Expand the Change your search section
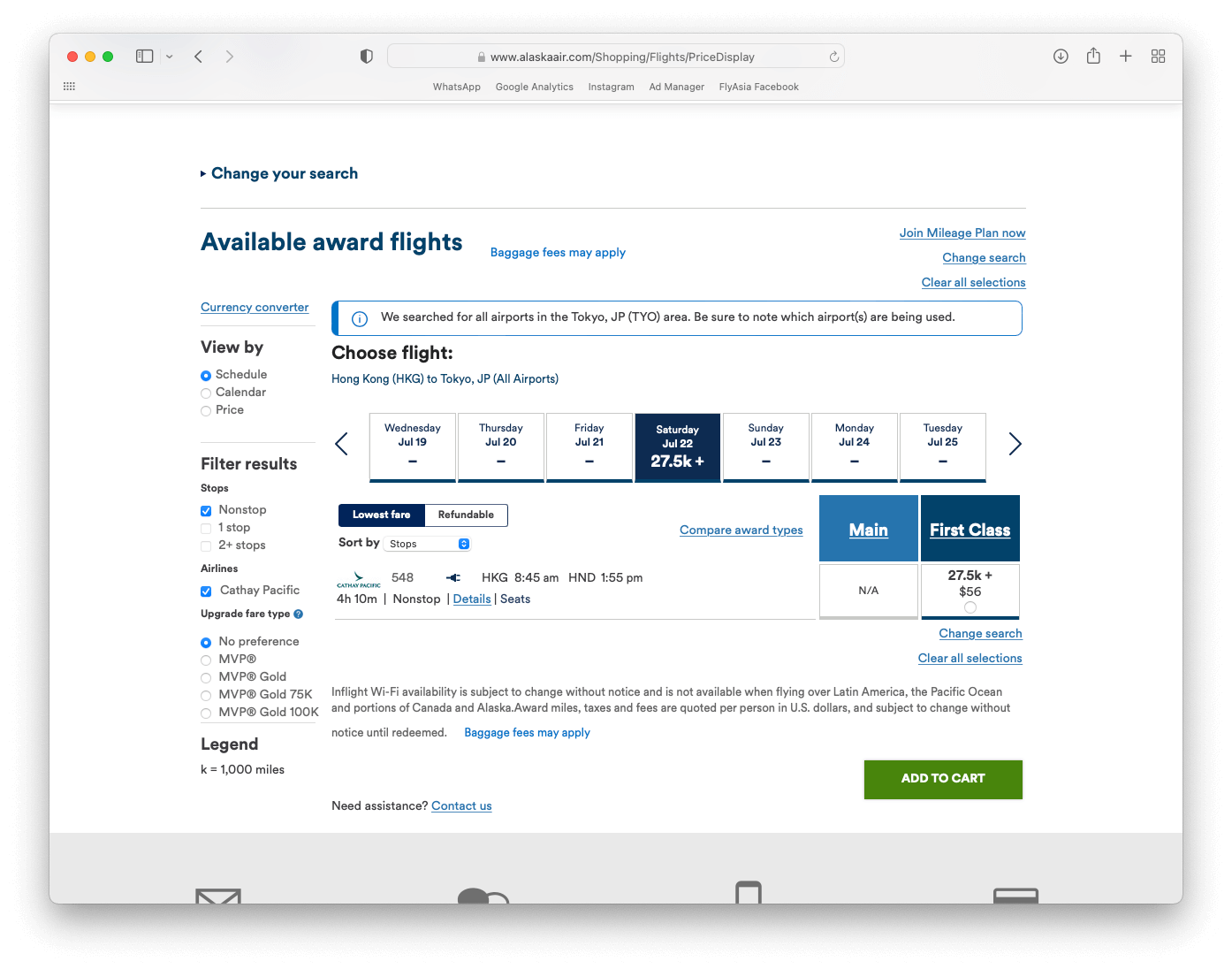This screenshot has height=969, width=1232. [x=283, y=174]
